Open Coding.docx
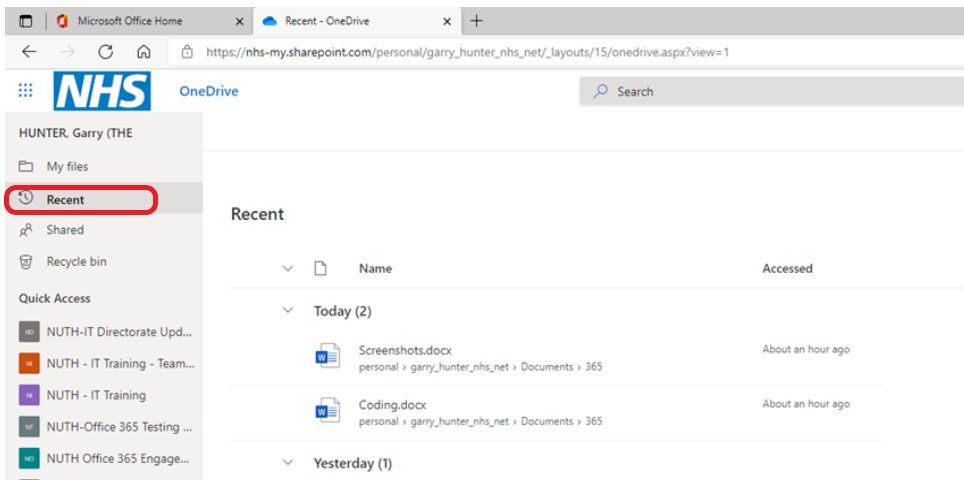964x480 pixels. tap(392, 406)
